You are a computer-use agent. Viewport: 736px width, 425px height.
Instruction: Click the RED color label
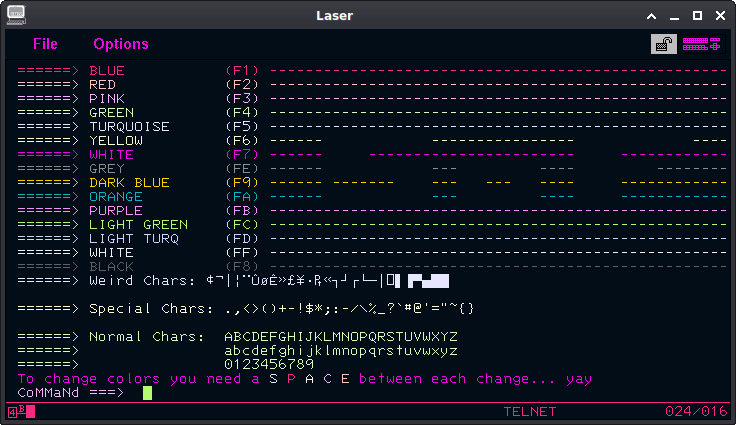pyautogui.click(x=102, y=85)
